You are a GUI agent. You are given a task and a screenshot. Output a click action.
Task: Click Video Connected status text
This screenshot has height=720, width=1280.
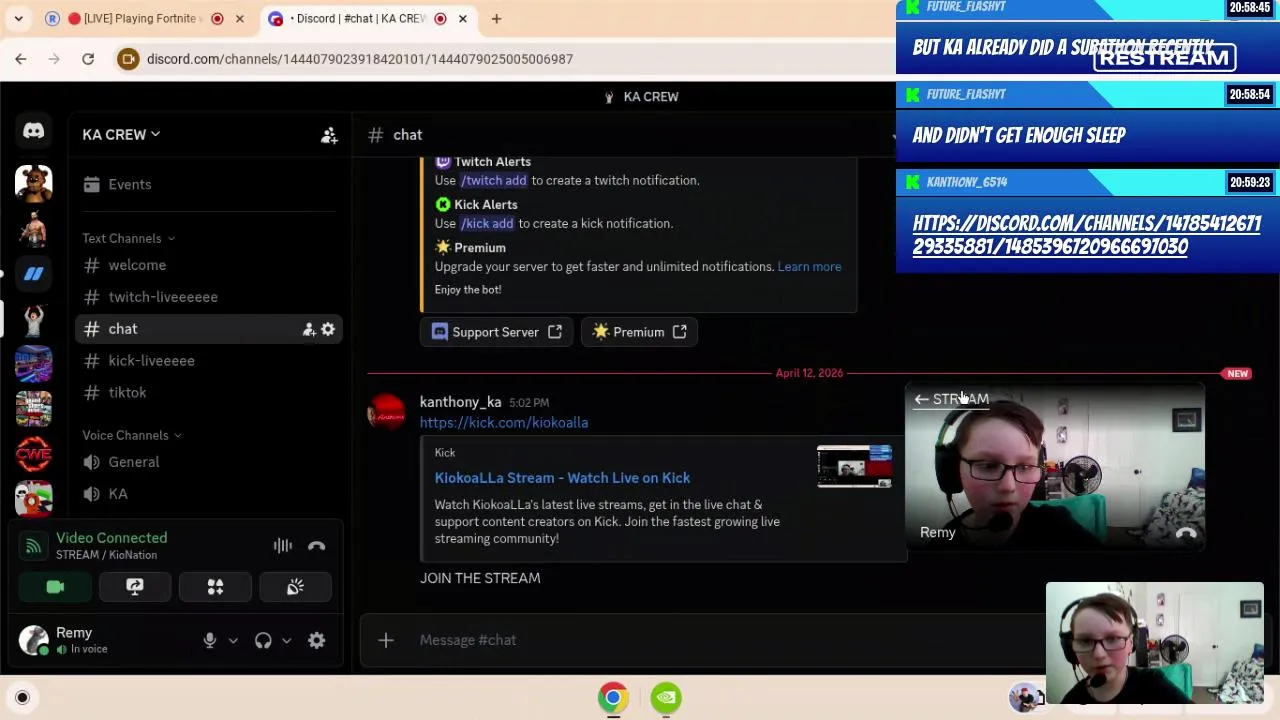[111, 538]
